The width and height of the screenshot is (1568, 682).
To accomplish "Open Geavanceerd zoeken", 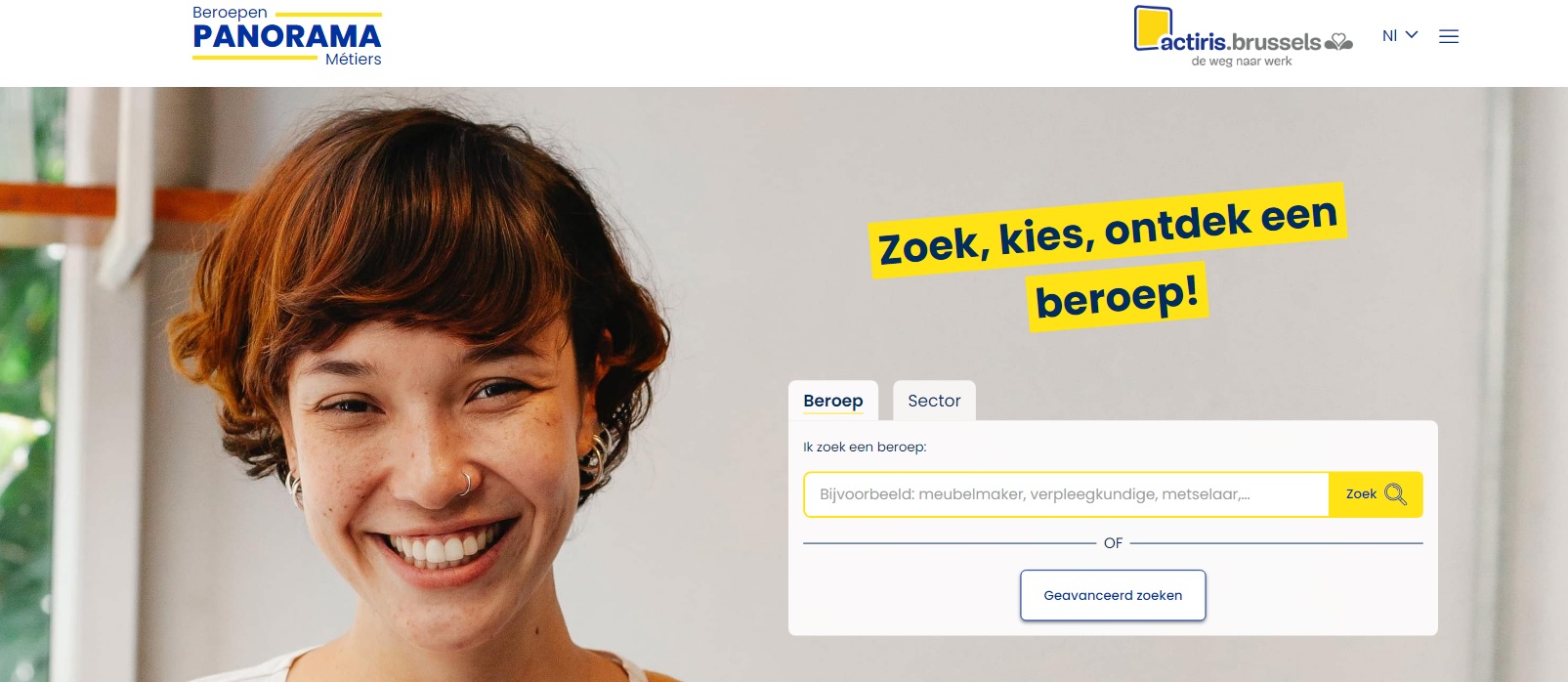I will tap(1113, 595).
